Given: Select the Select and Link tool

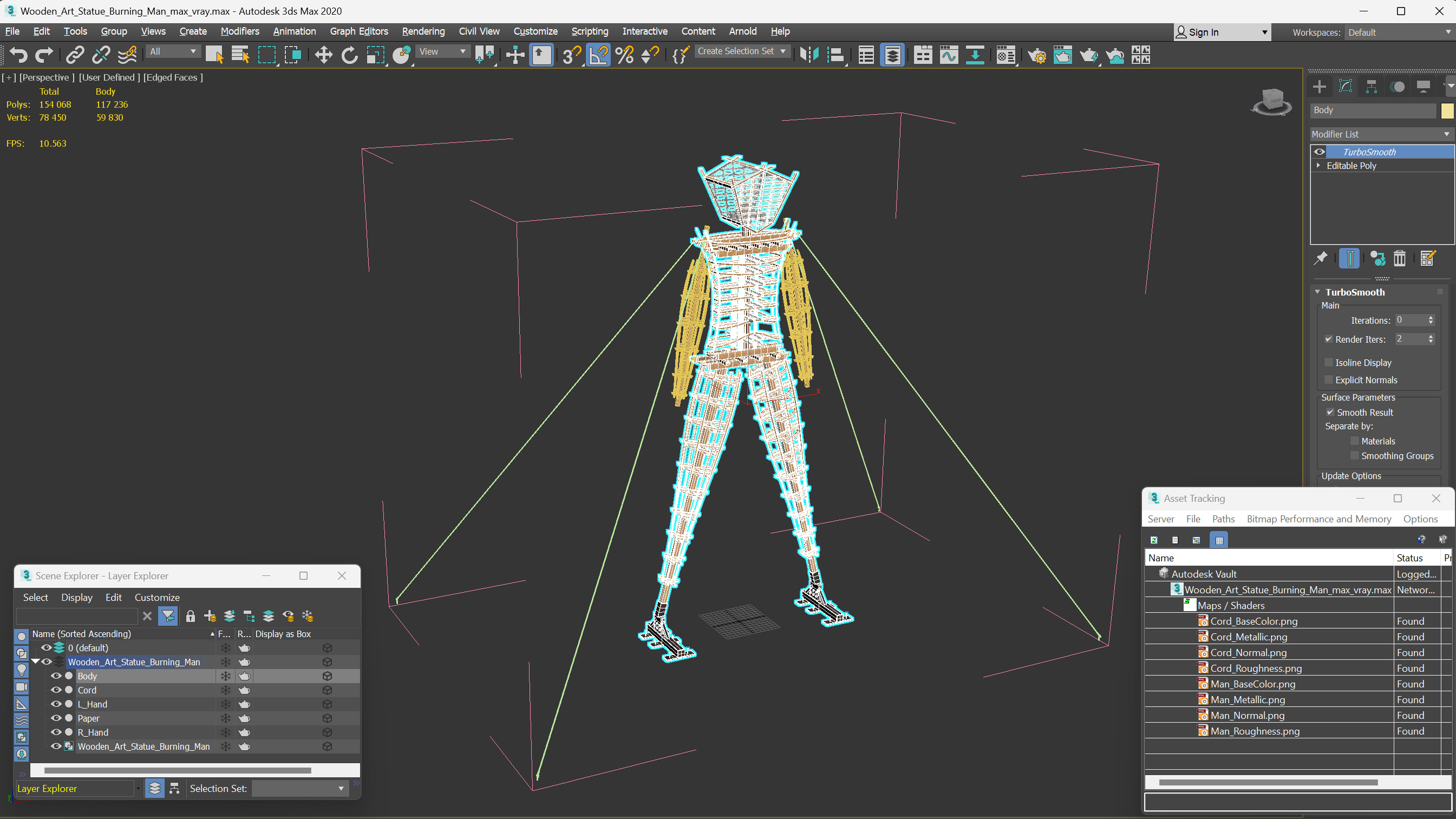Looking at the screenshot, I should [75, 55].
